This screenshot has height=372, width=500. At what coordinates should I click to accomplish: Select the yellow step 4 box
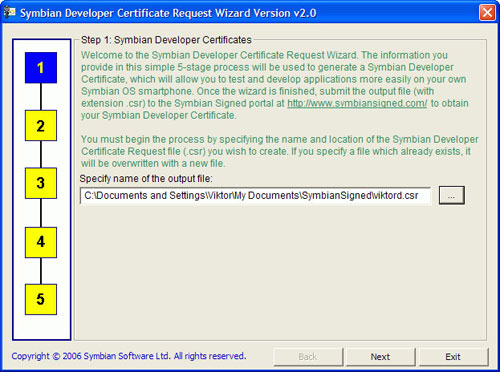pyautogui.click(x=41, y=242)
